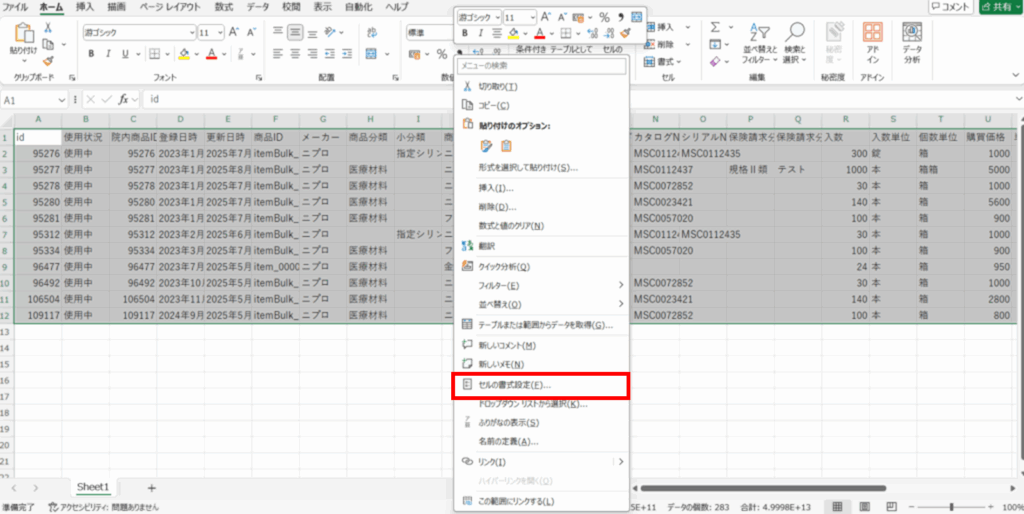1024x514 pixels.
Task: Open 検索と選択 magnifier button
Action: [x=795, y=42]
